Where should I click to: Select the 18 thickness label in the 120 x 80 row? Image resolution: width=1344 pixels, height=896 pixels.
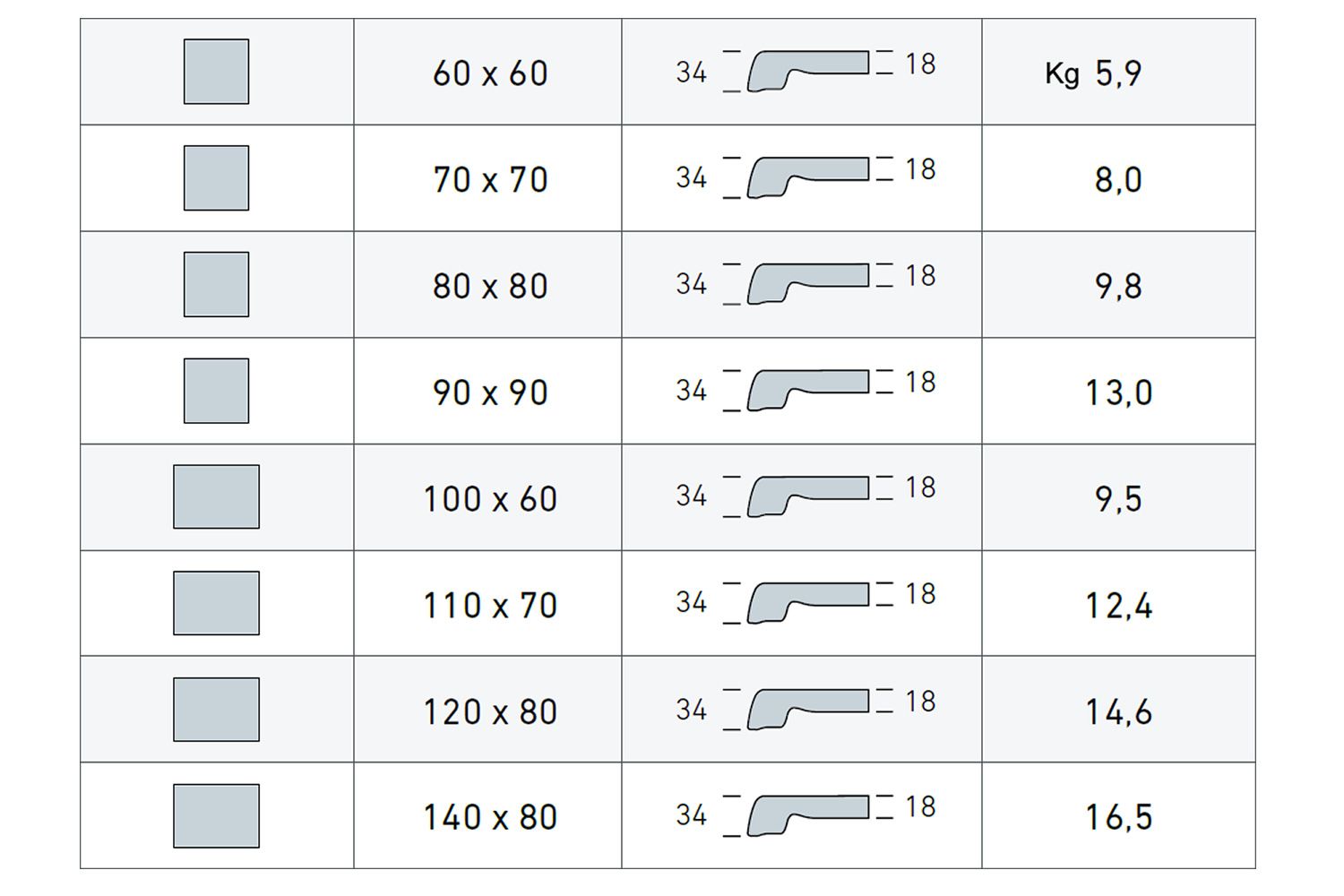[920, 702]
